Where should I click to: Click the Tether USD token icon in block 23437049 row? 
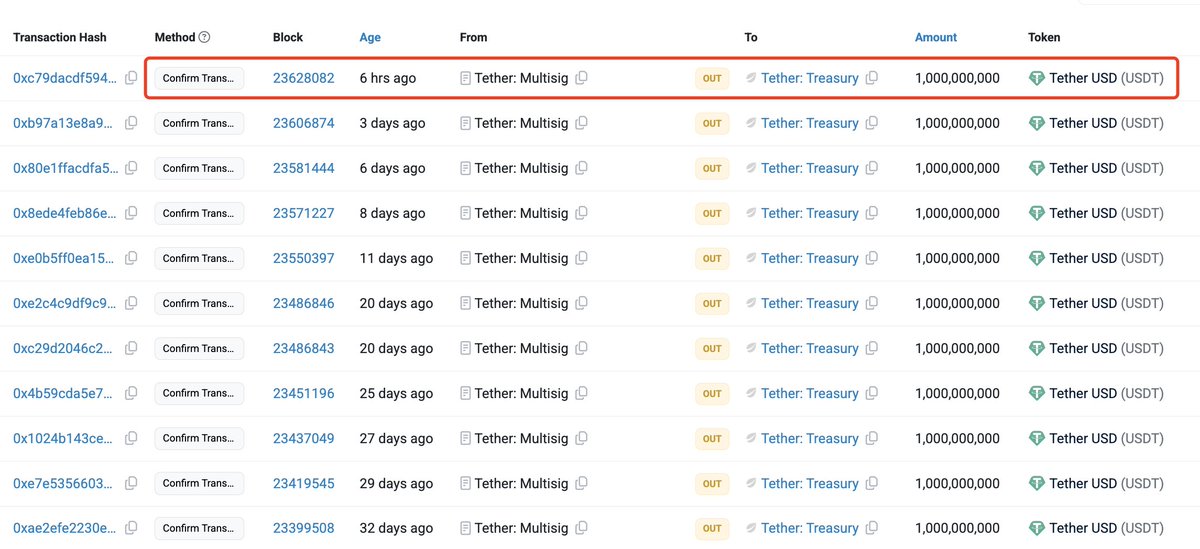pyautogui.click(x=1037, y=438)
